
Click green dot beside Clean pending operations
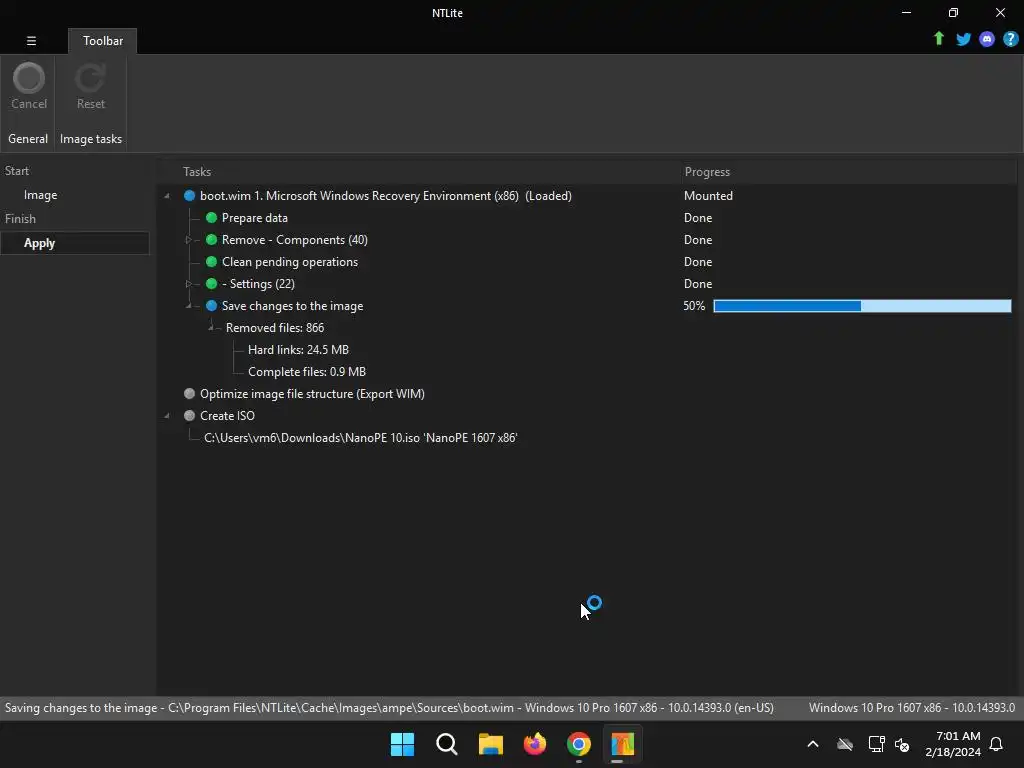point(211,262)
